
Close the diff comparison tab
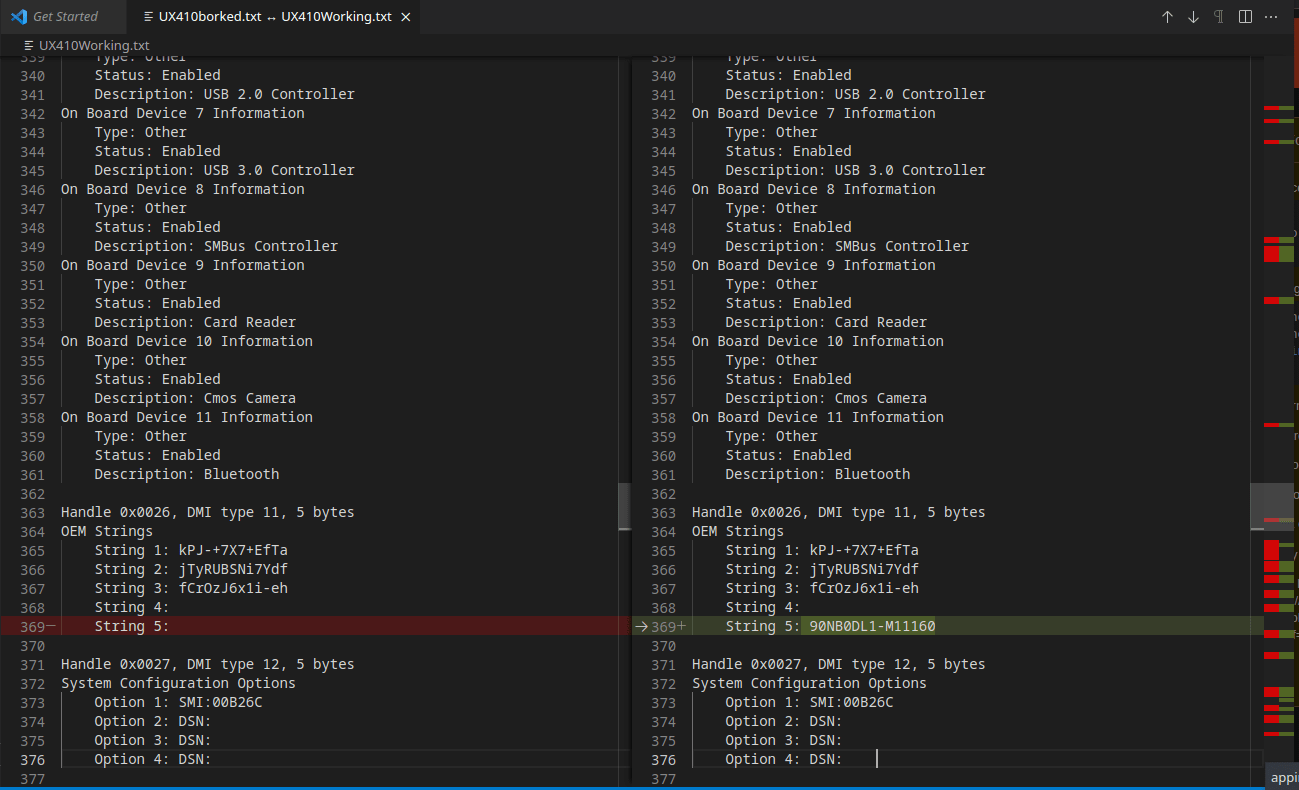coord(404,16)
